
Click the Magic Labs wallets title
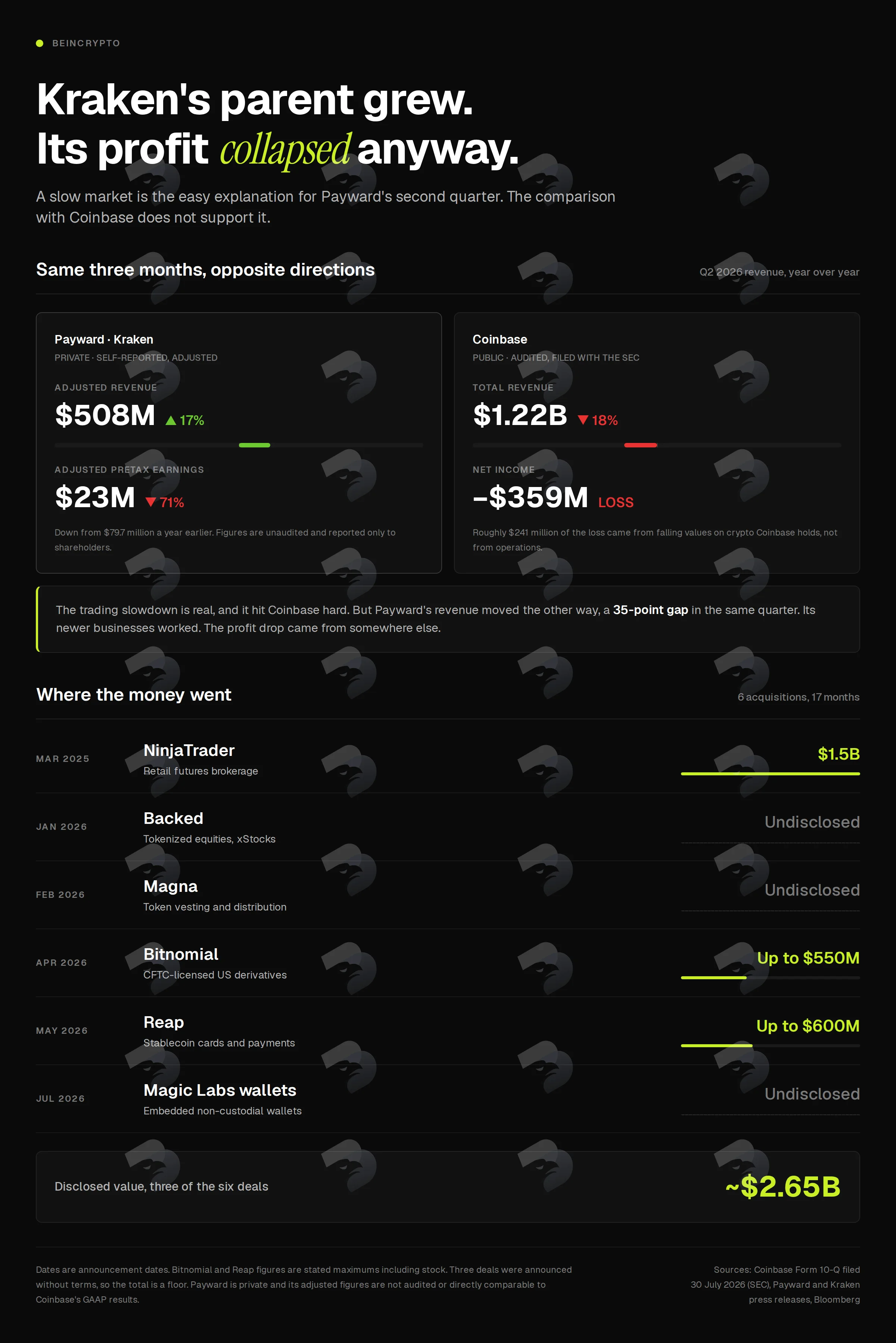tap(220, 1091)
